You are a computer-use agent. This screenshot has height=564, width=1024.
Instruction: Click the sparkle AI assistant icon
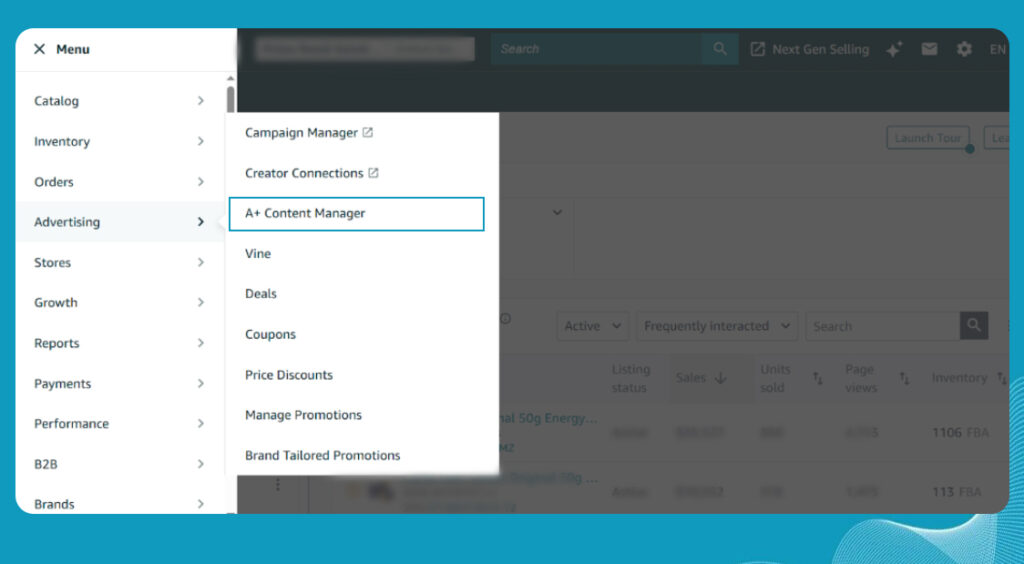pos(894,49)
